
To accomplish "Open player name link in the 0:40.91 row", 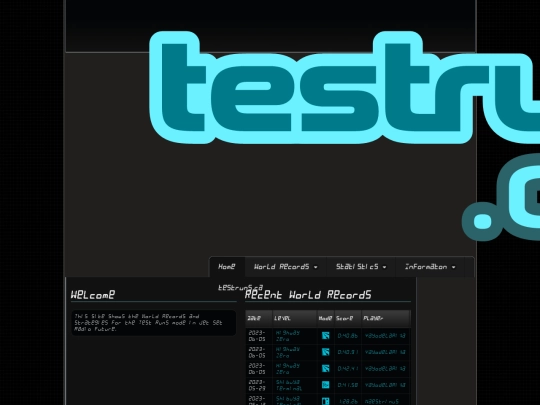I will (385, 352).
